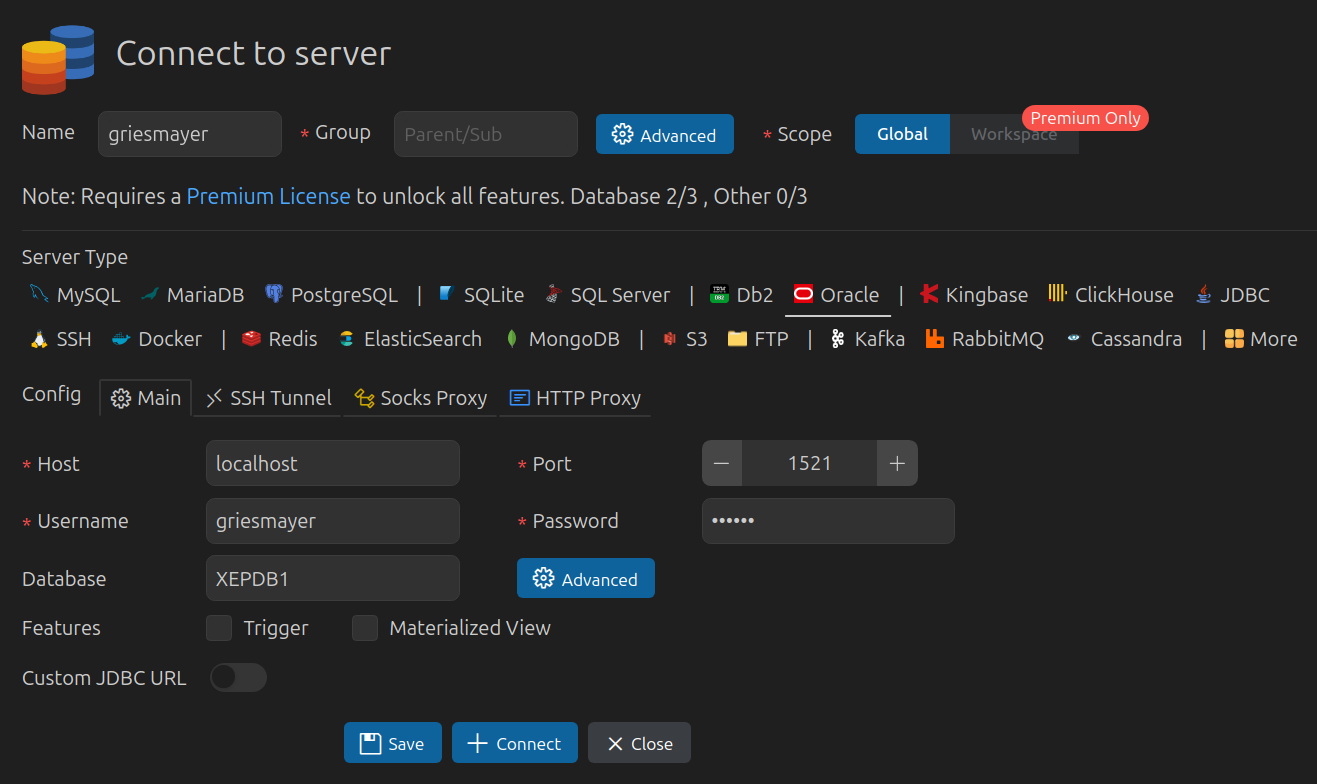Enable the Trigger feature checkbox

pyautogui.click(x=219, y=628)
